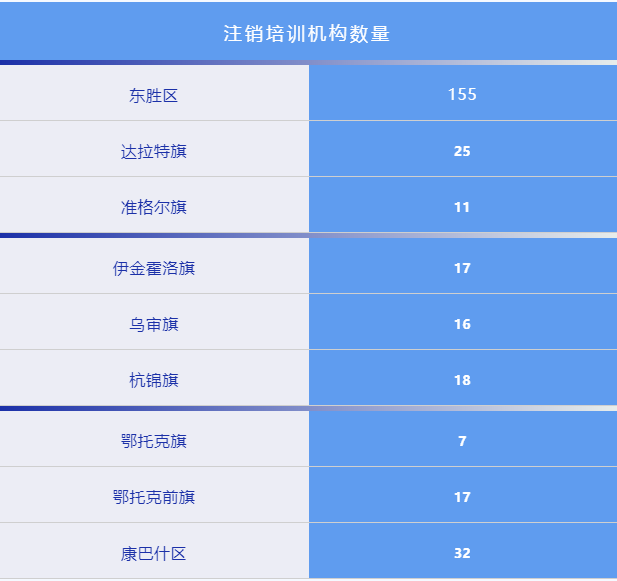
Task: Click the value 7 for 鄂托克旗
Action: point(462,442)
